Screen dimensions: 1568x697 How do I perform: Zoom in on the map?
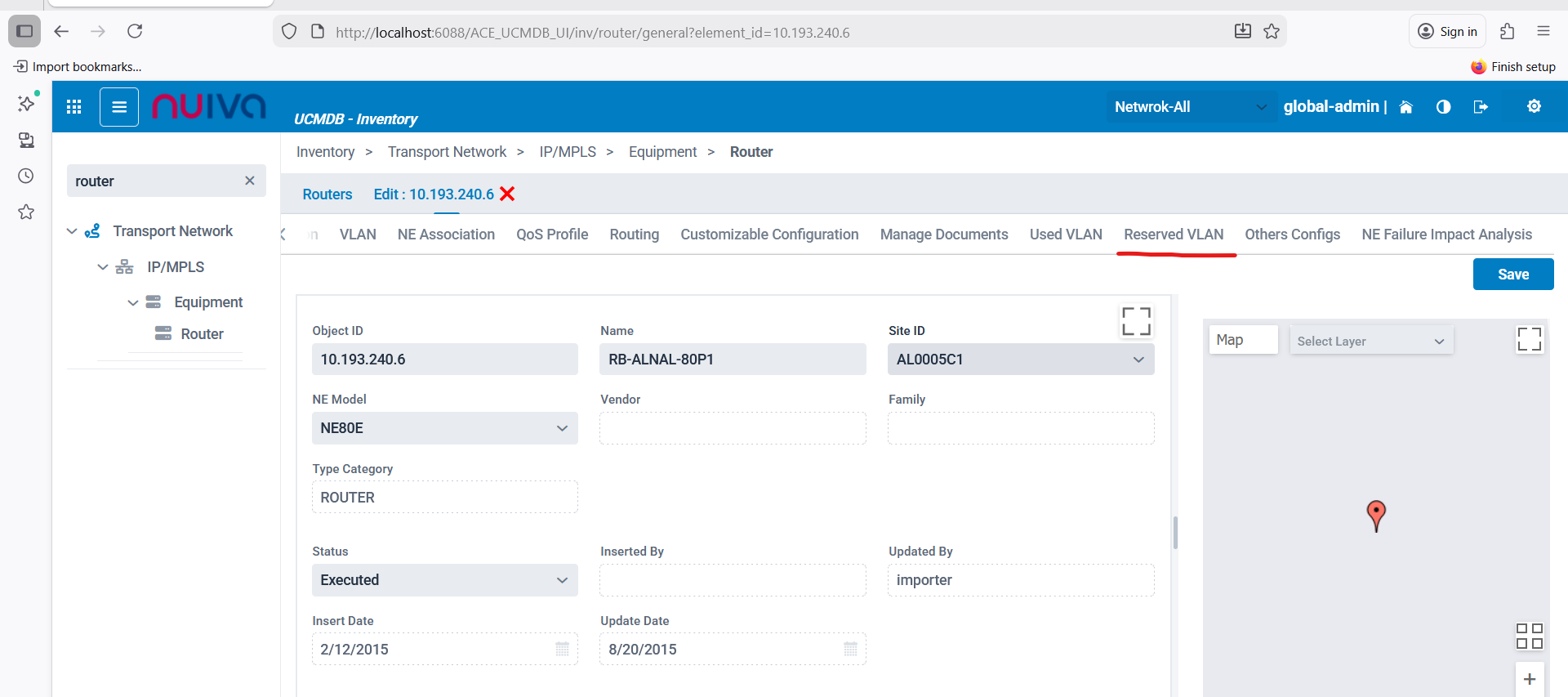coord(1529,679)
